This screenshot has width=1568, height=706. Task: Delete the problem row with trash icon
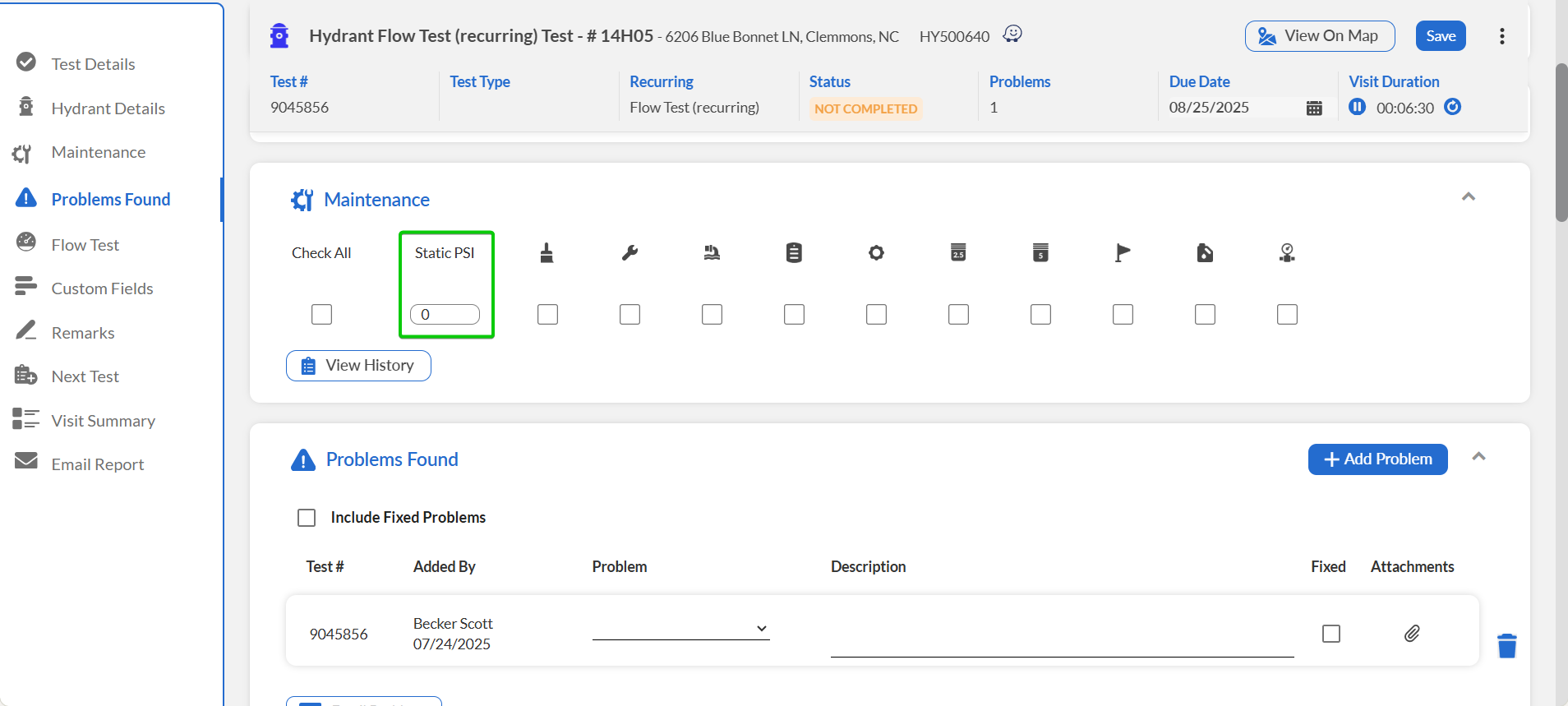(x=1506, y=646)
